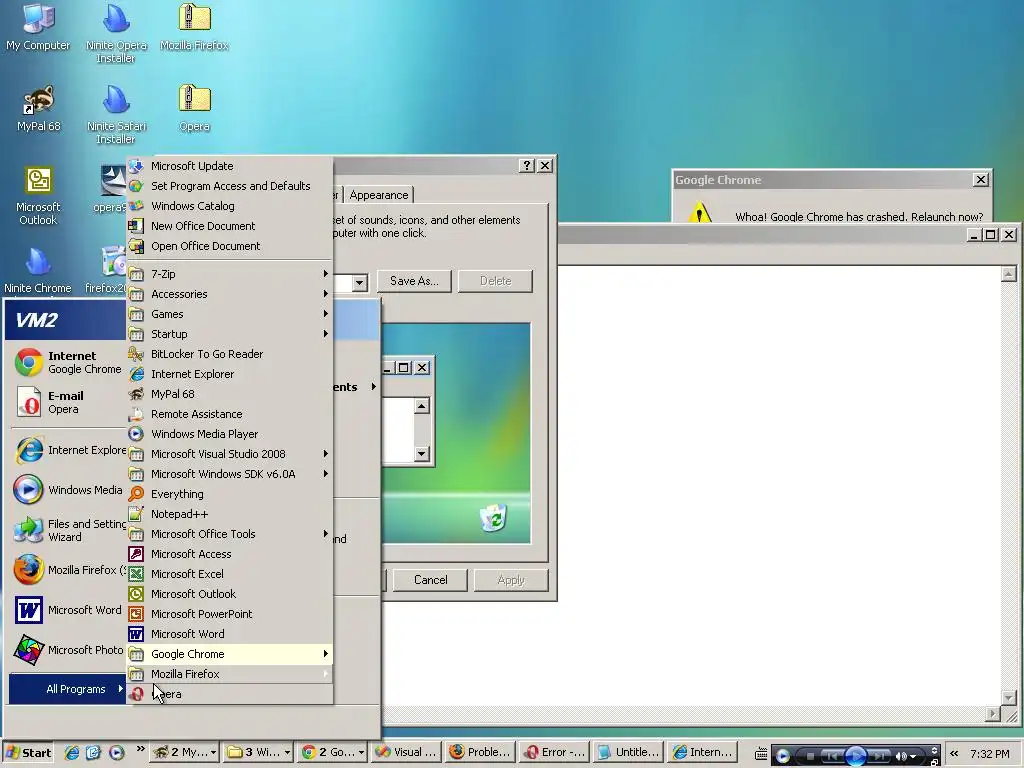Open Windows Media Player quick launch icon

[x=116, y=752]
